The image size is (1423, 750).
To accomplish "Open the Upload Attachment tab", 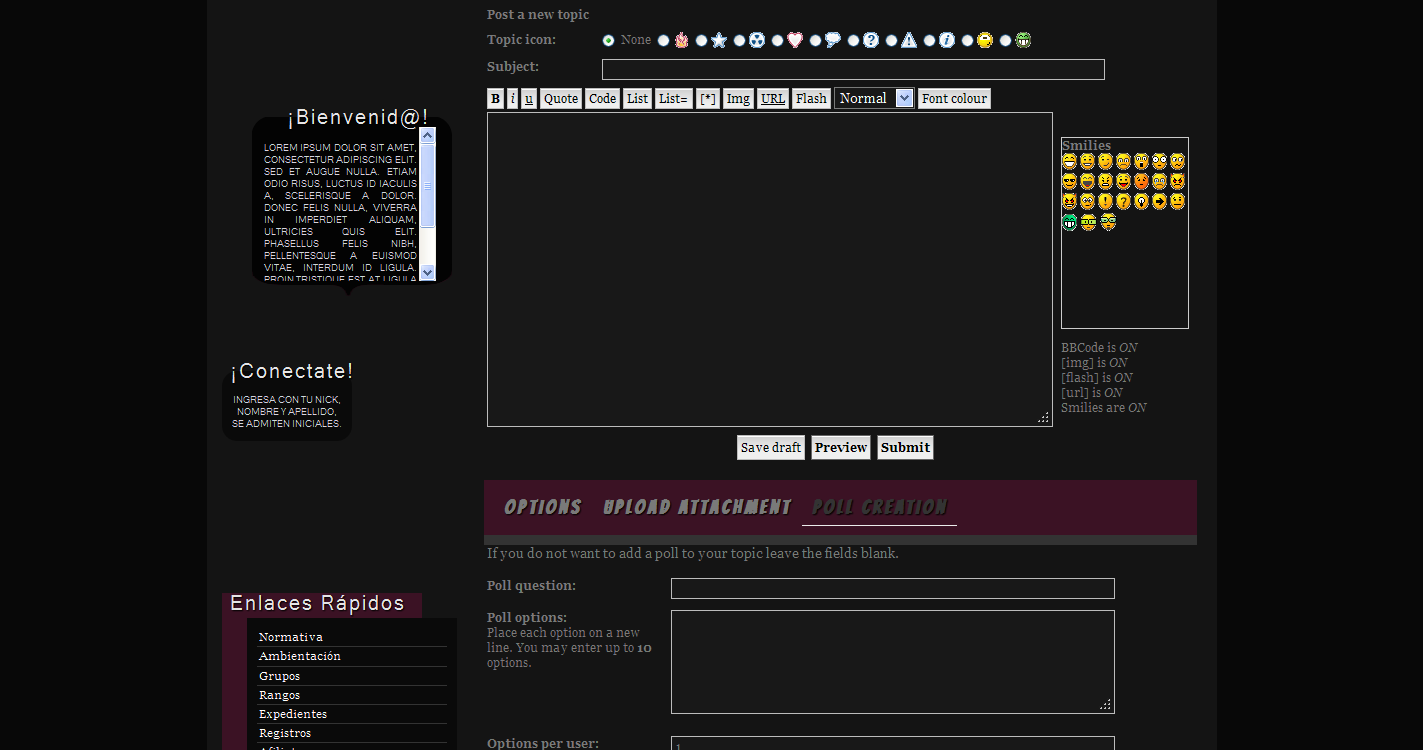I will (x=697, y=507).
